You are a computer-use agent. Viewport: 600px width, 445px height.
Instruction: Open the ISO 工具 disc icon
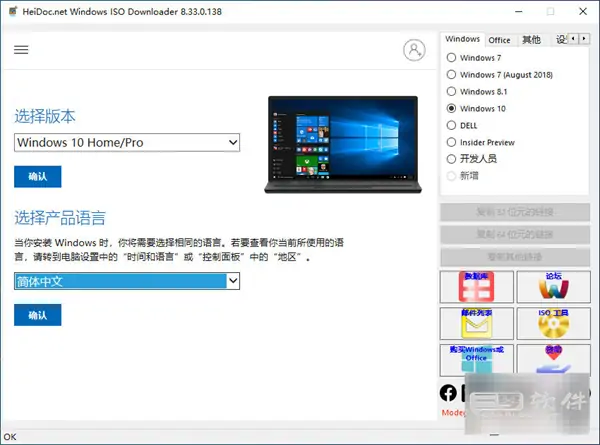pos(553,323)
